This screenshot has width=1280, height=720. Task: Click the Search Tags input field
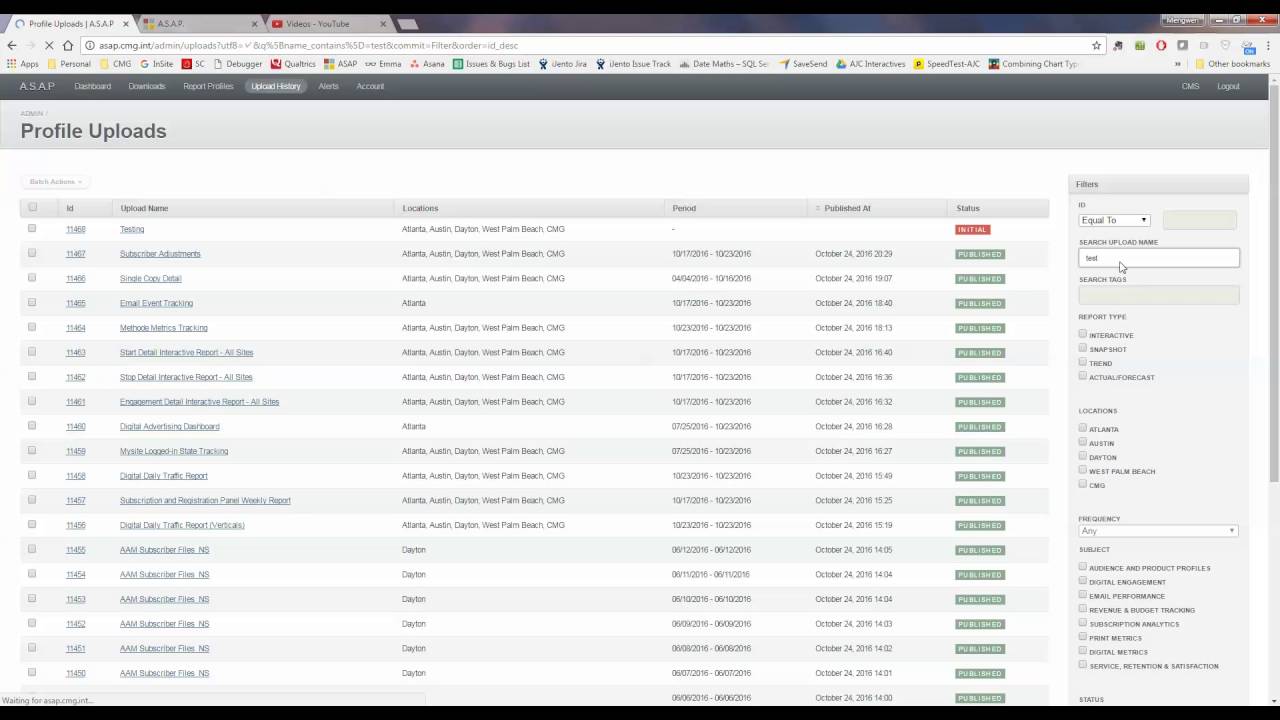coord(1159,295)
